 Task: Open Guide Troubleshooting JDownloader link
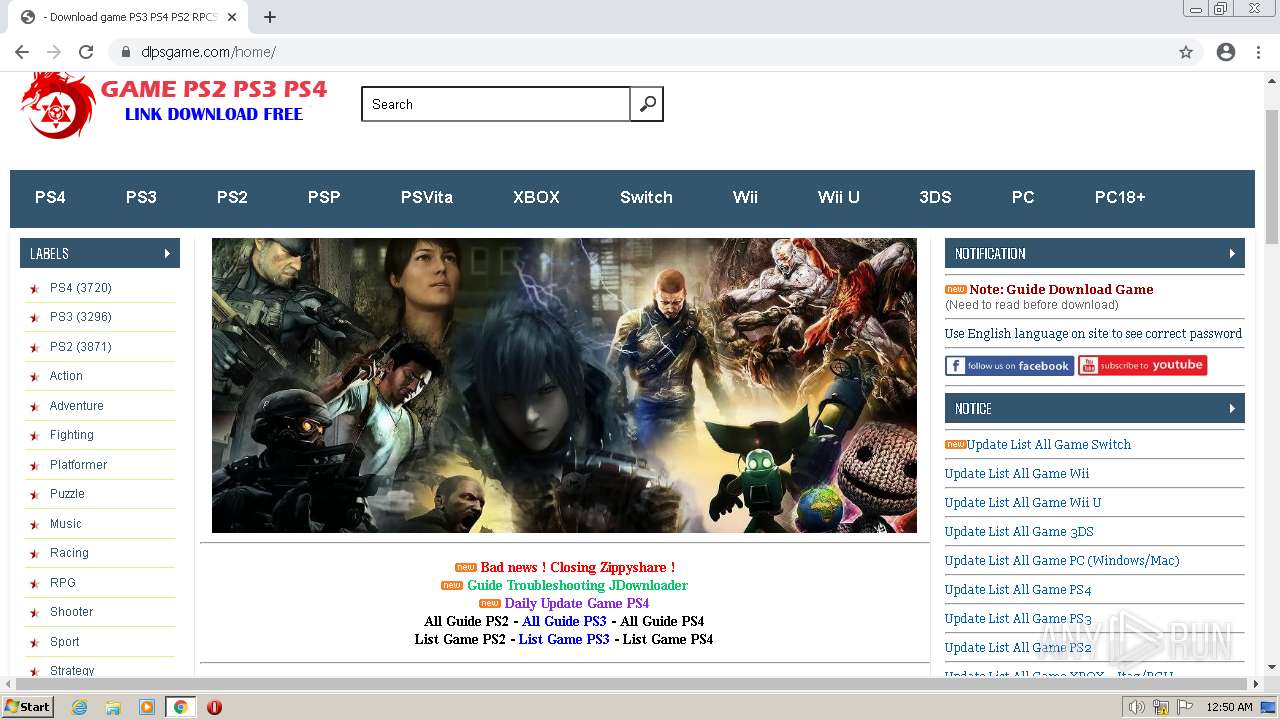577,586
